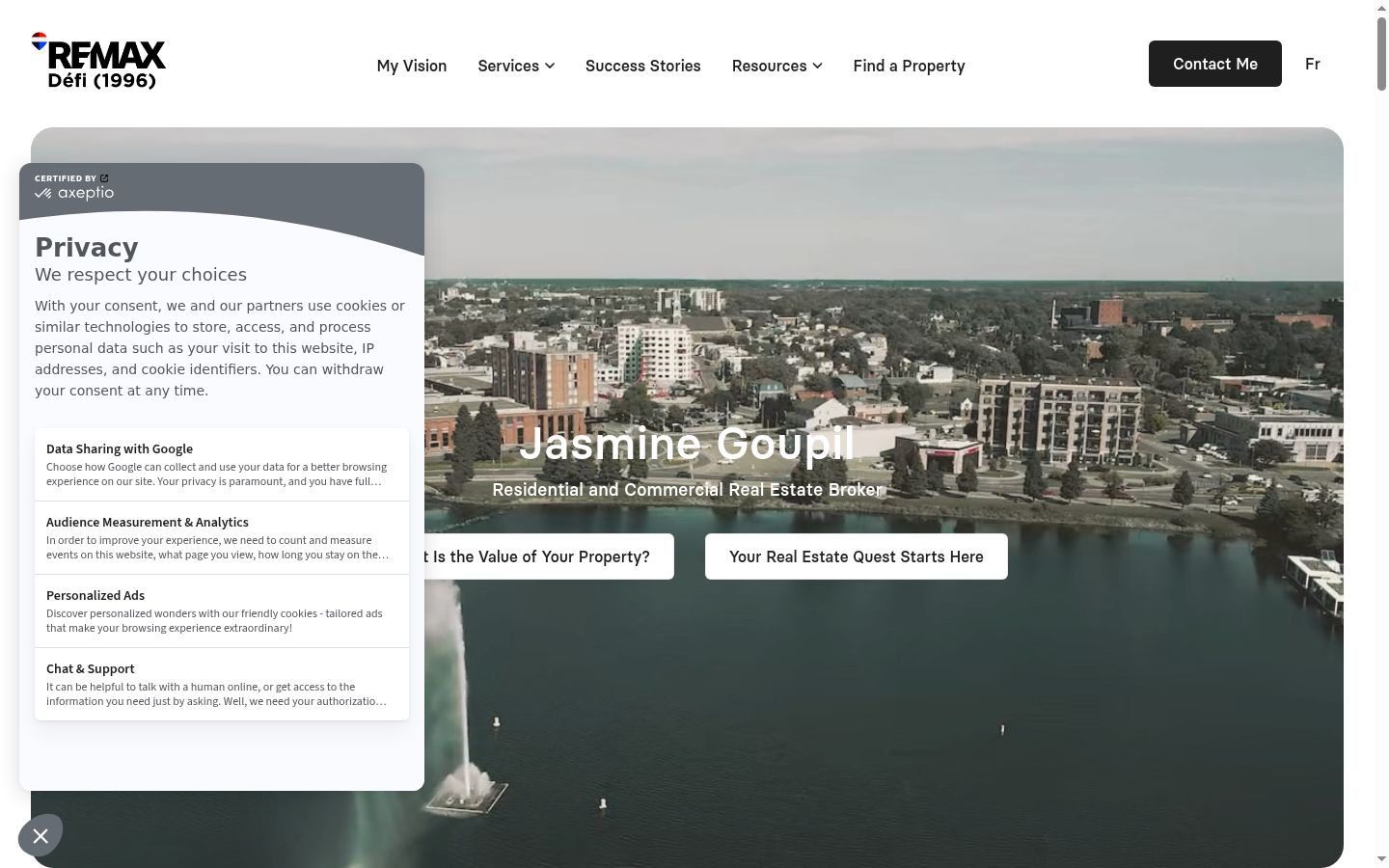Screen dimensions: 1389x868
Task: Open the My Vision page
Action: point(412,66)
